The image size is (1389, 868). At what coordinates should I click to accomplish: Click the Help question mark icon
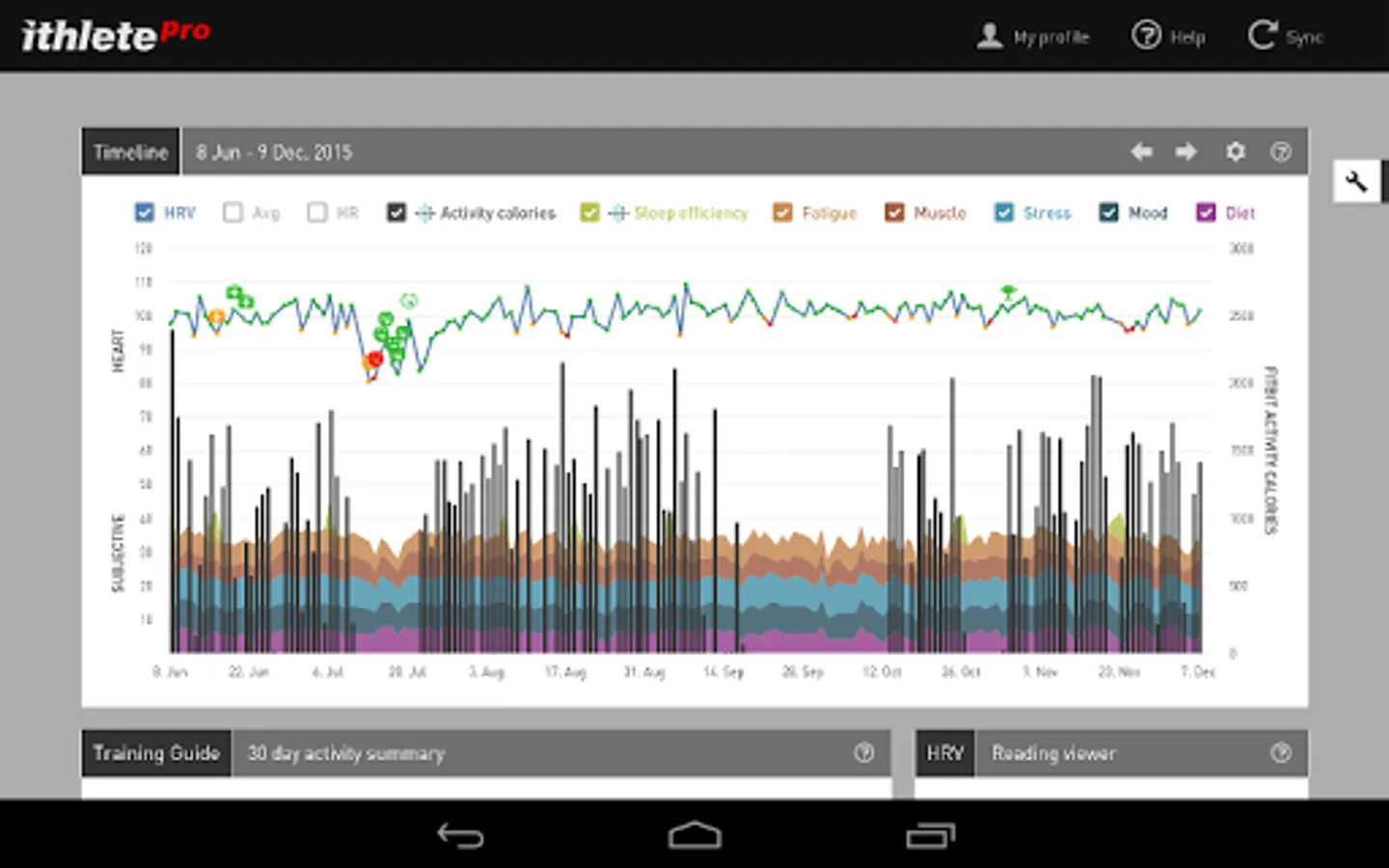1146,37
